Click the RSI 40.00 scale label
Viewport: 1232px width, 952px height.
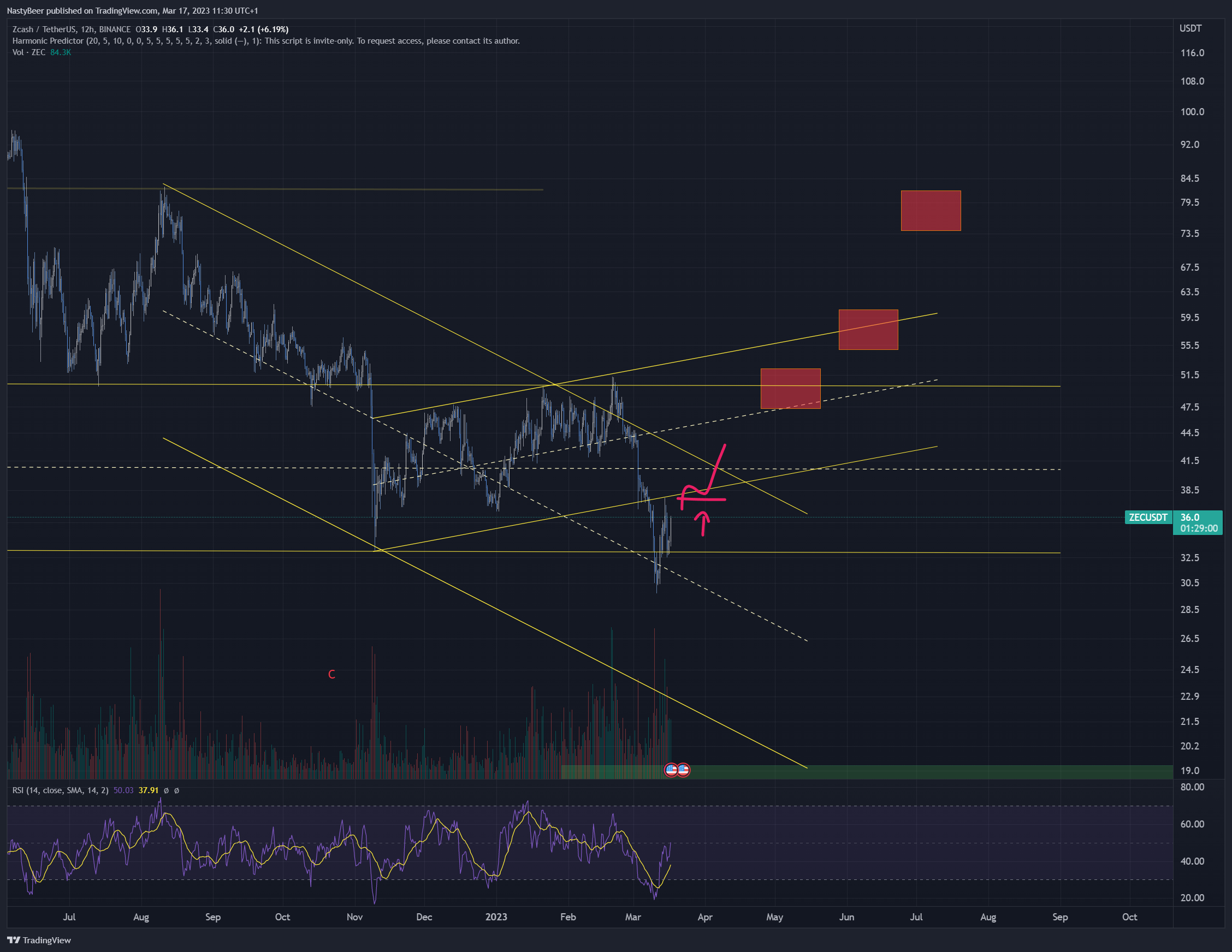pyautogui.click(x=1192, y=861)
